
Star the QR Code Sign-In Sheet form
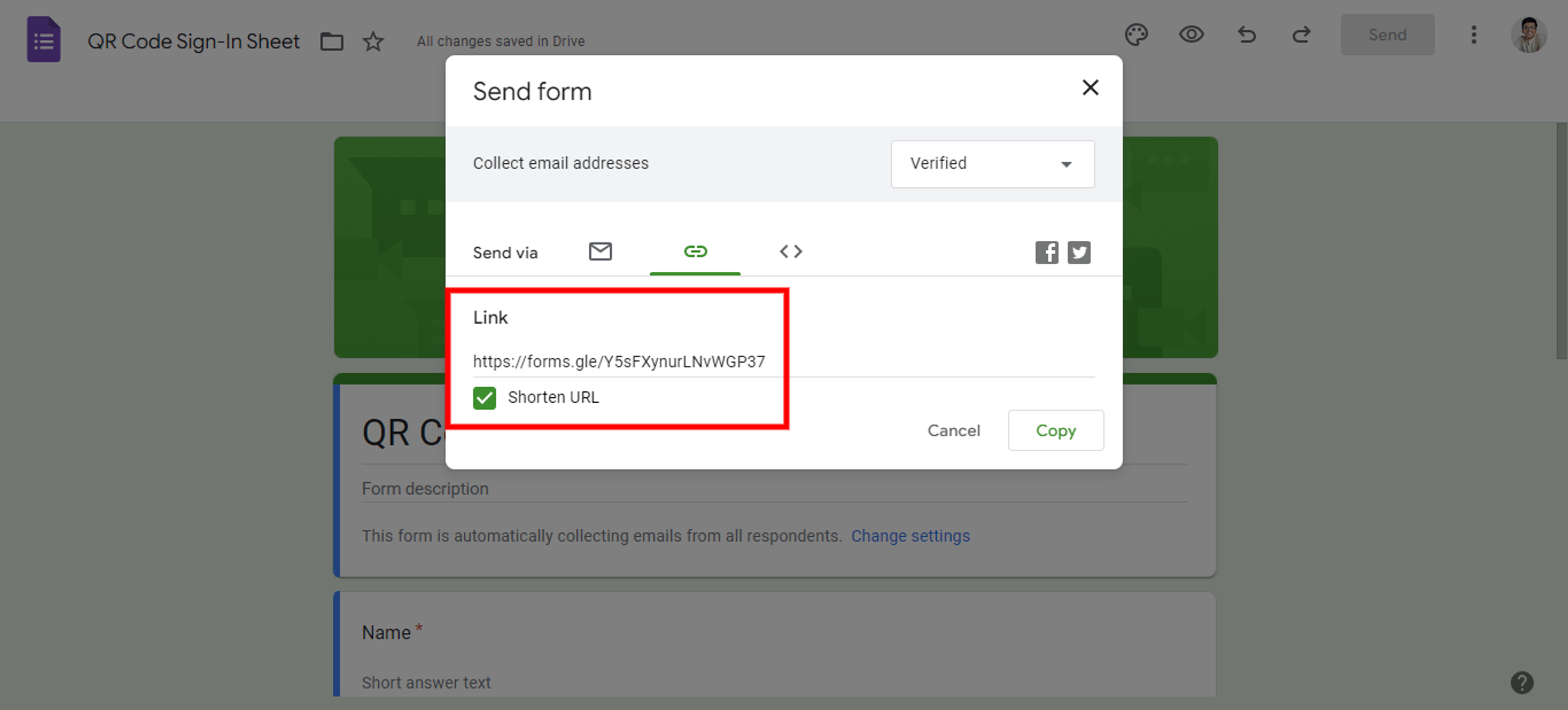coord(373,41)
